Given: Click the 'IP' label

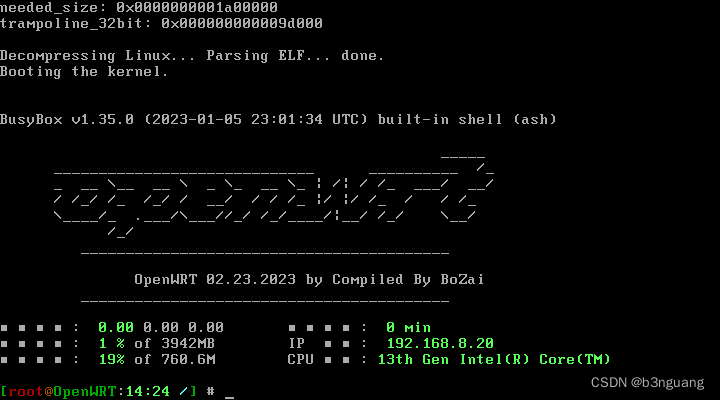Looking at the screenshot, I should [x=296, y=344].
